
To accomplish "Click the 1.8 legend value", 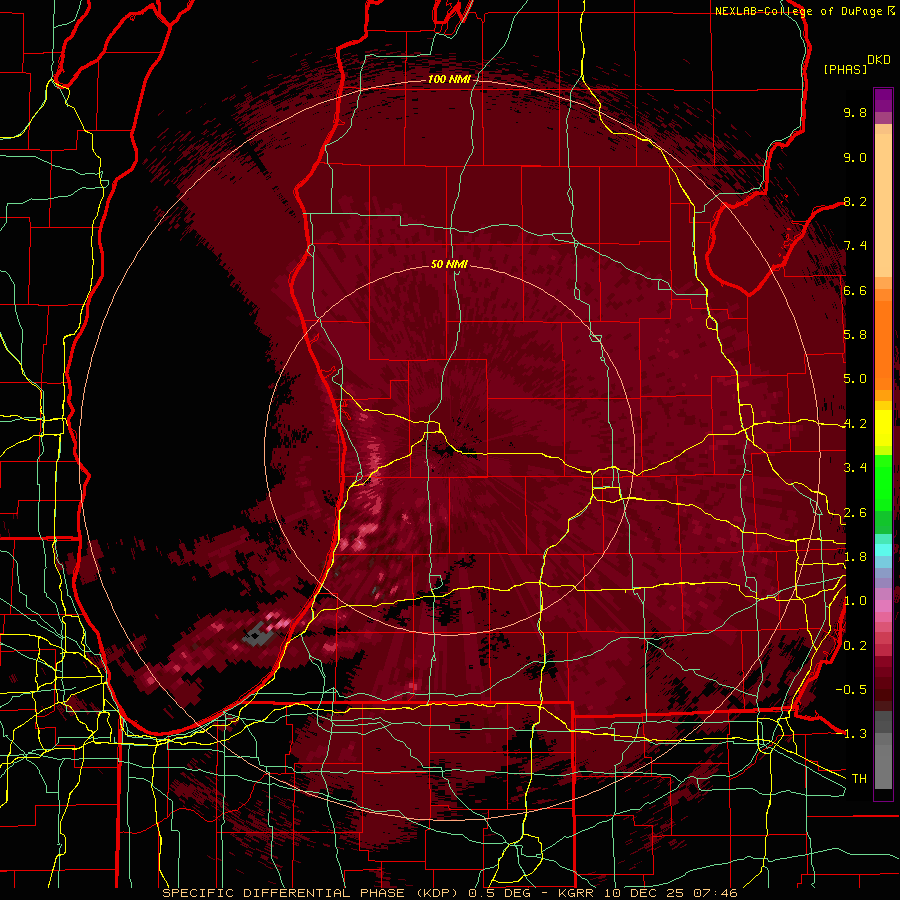I will [855, 557].
